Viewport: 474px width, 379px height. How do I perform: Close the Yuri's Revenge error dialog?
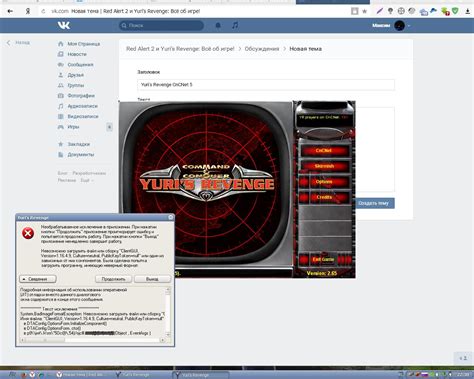(x=171, y=217)
